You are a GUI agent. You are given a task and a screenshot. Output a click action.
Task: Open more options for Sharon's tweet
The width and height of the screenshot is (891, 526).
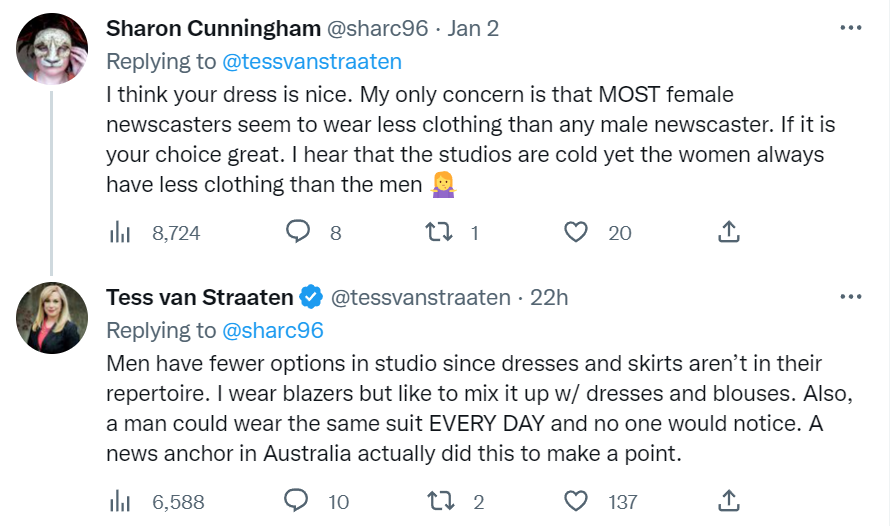(851, 28)
